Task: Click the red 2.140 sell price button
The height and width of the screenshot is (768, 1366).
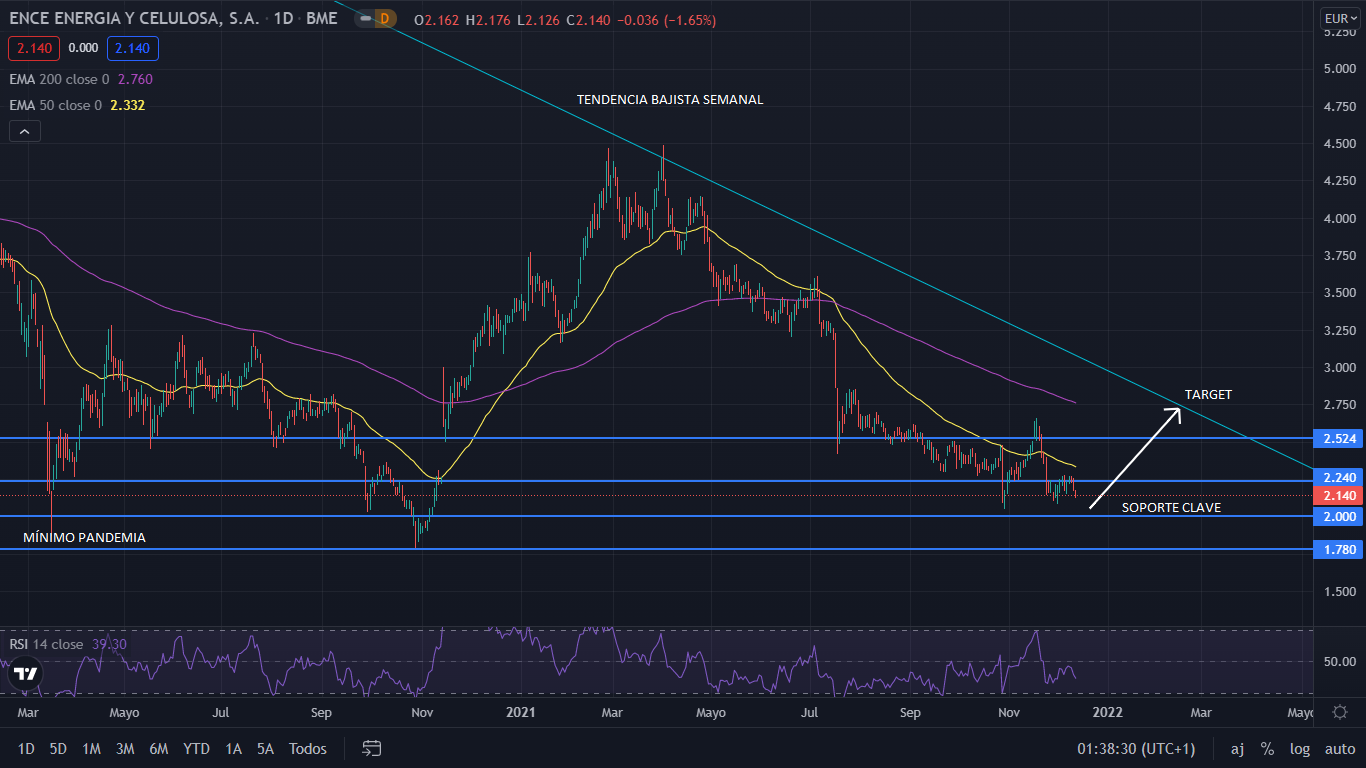Action: [x=34, y=48]
